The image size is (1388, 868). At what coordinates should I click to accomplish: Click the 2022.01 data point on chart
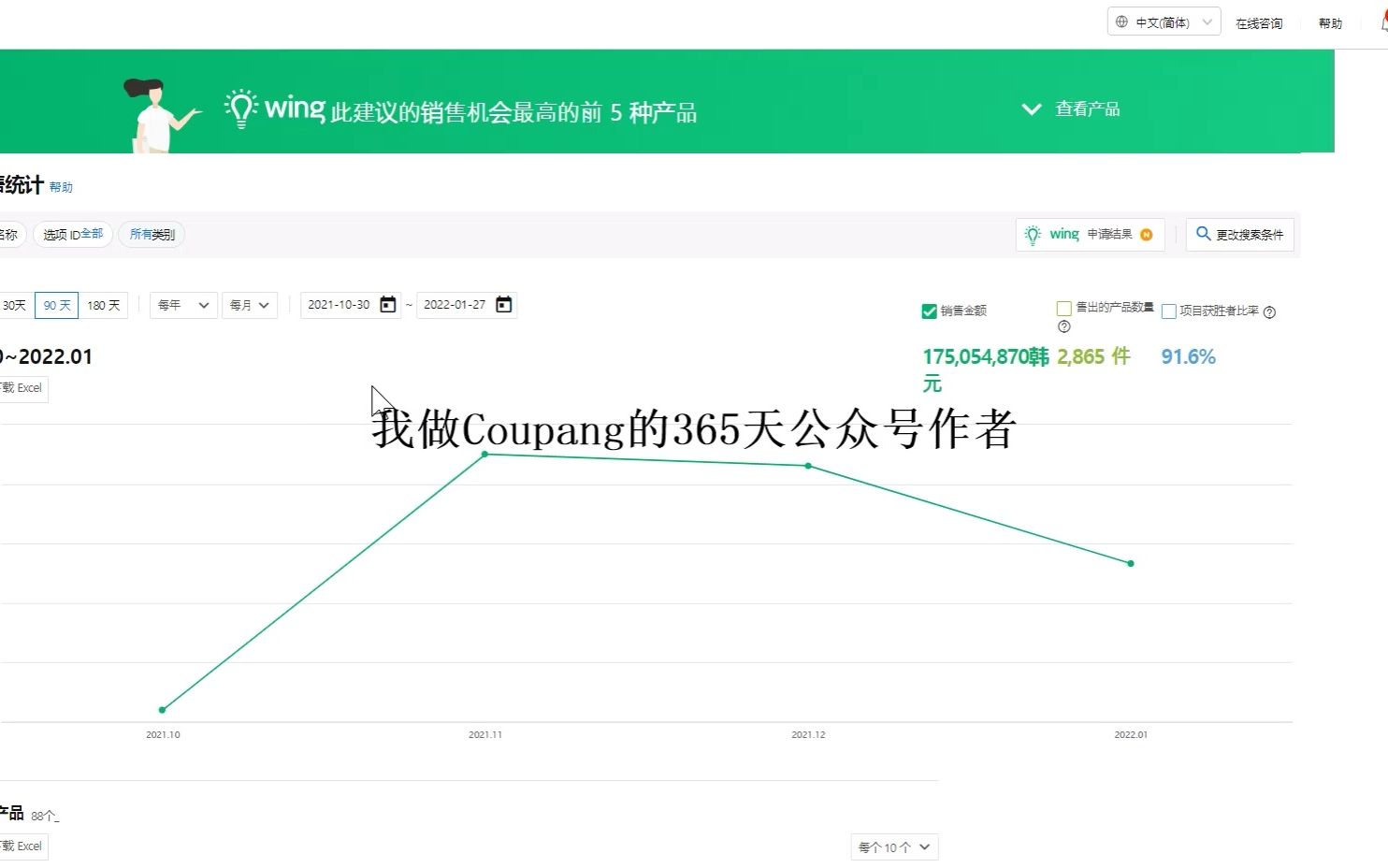click(x=1131, y=563)
